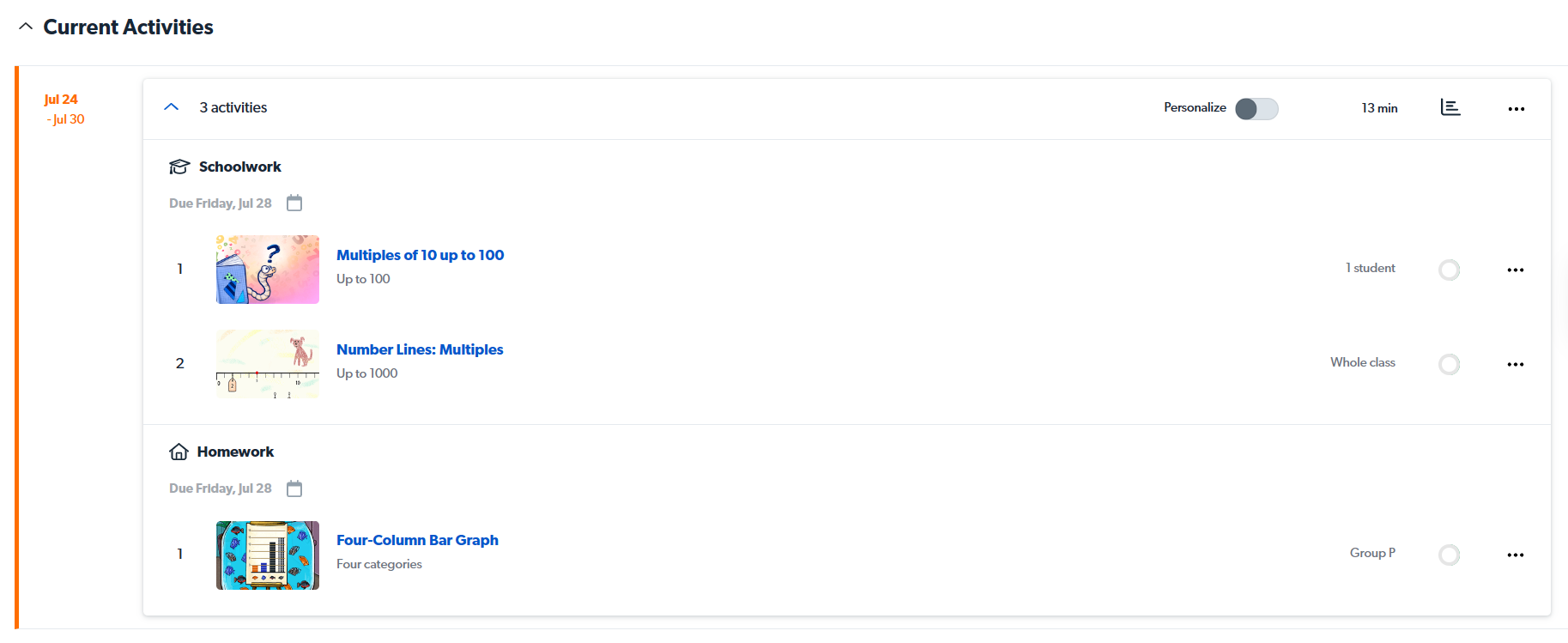Open the Number Lines: Multiples link

point(420,349)
